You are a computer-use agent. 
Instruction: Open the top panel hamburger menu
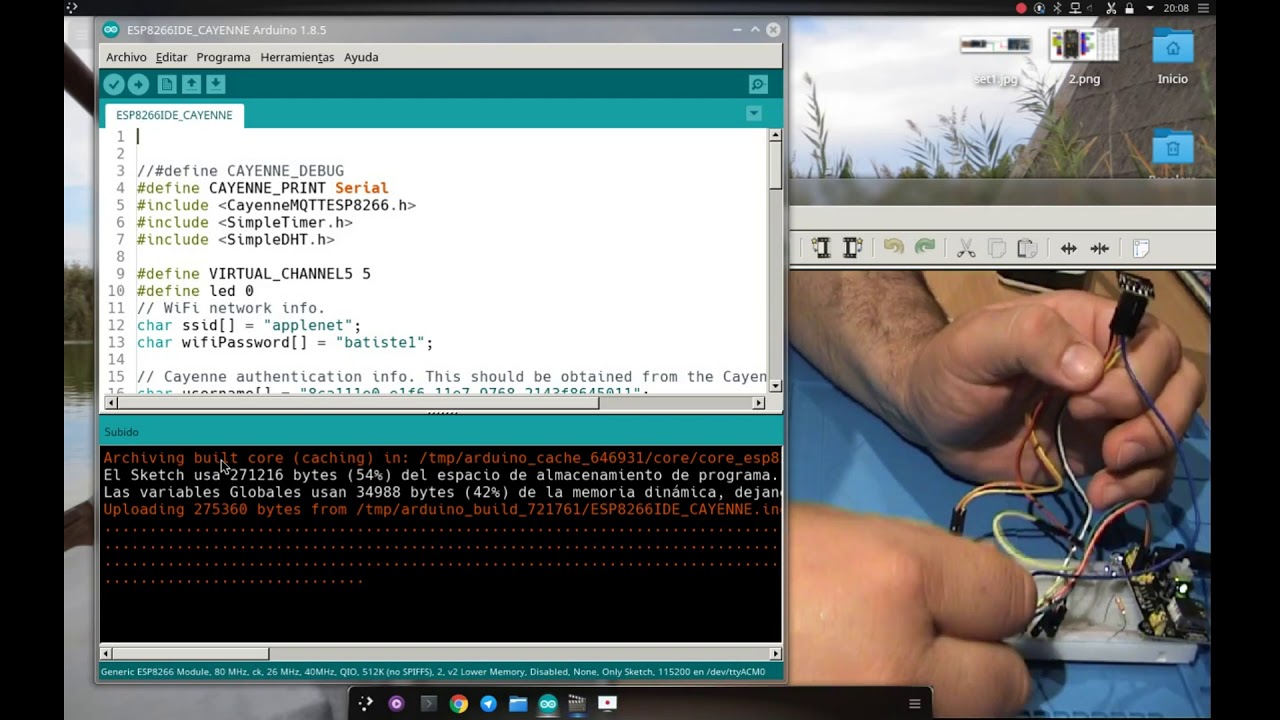[x=1204, y=8]
